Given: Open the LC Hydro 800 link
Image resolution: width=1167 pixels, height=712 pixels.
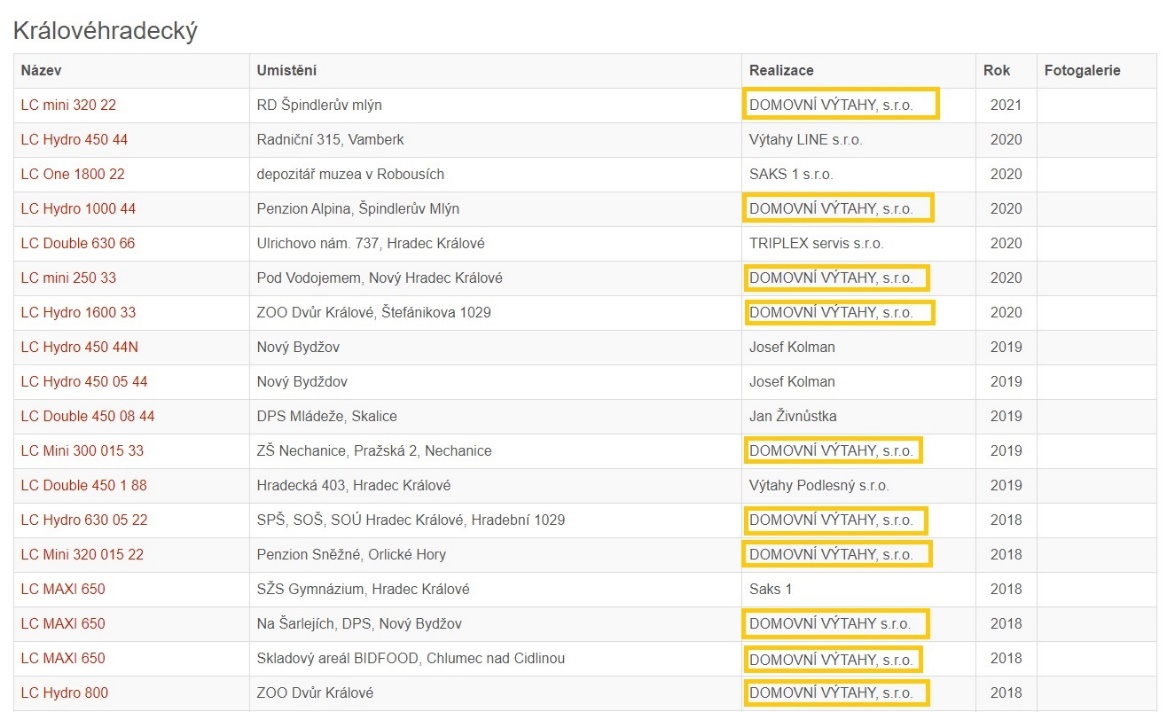Looking at the screenshot, I should [x=65, y=693].
